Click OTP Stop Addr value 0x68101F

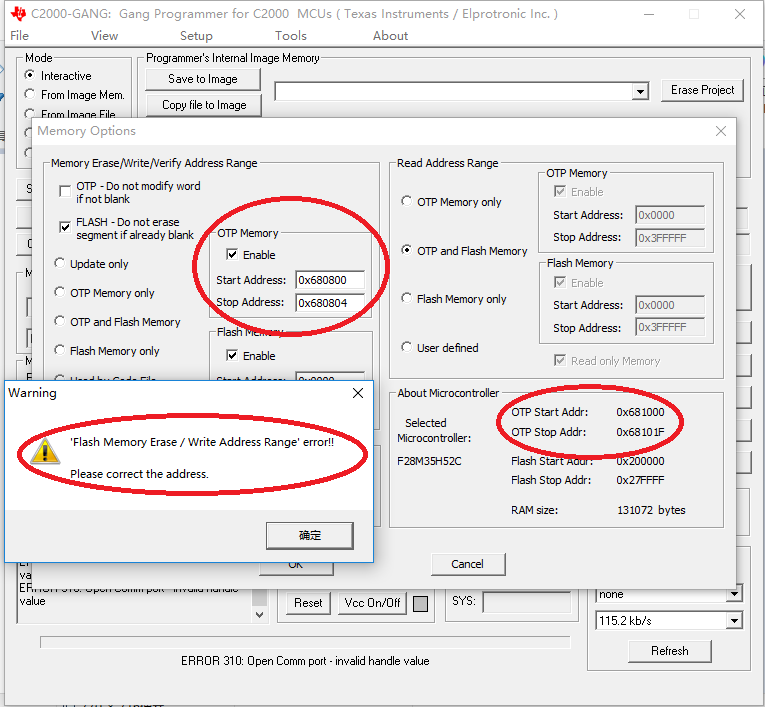point(640,432)
